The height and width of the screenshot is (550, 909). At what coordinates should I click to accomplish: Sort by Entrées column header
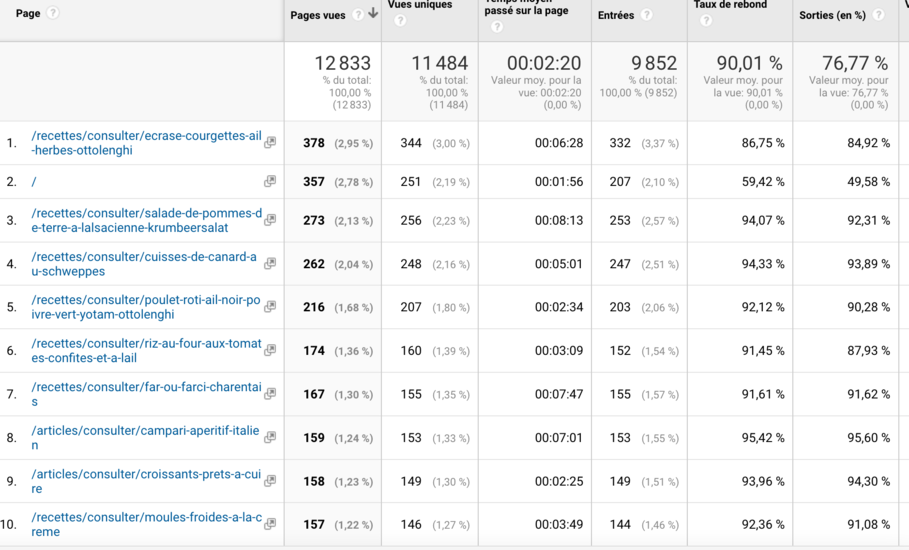615,15
